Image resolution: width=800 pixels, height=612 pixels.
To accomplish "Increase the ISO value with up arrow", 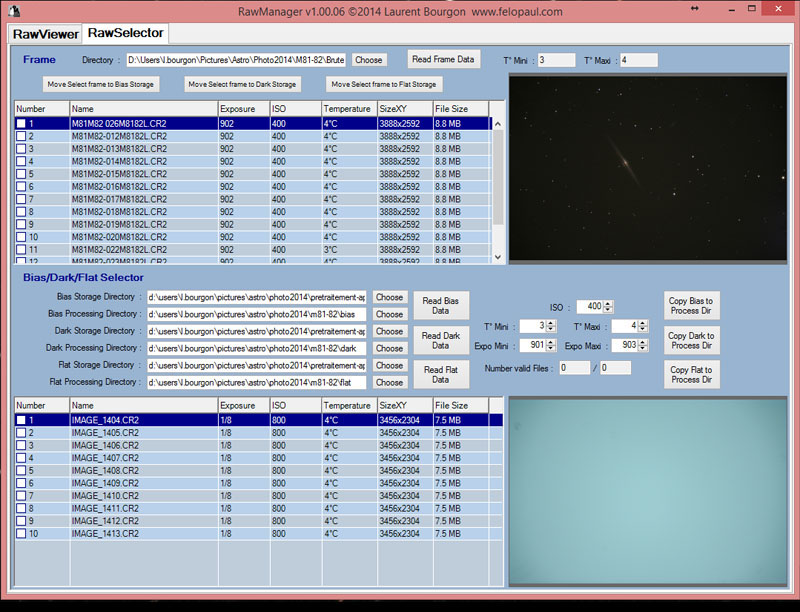I will (x=609, y=303).
